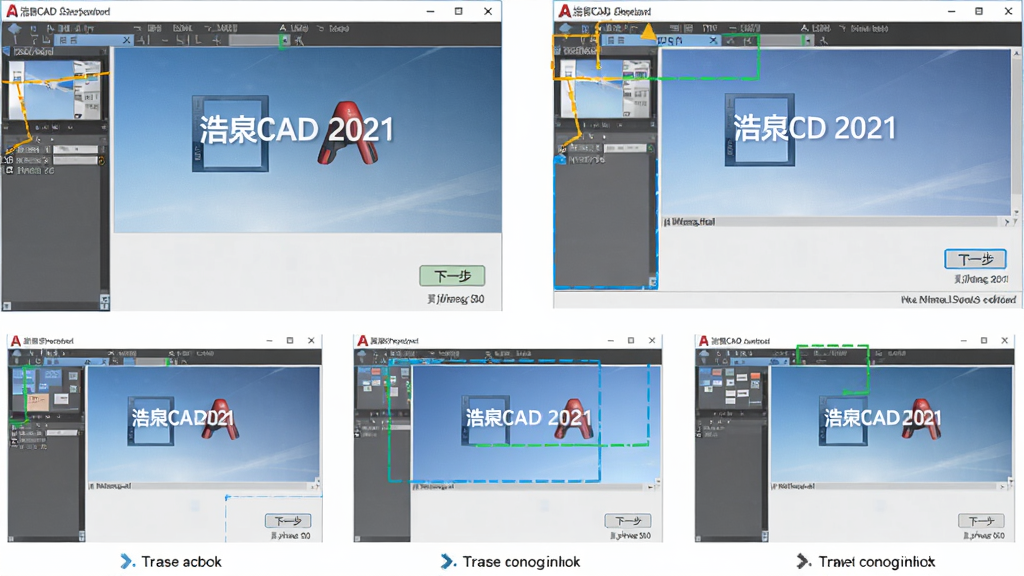Minimize the top-right window

tap(951, 11)
